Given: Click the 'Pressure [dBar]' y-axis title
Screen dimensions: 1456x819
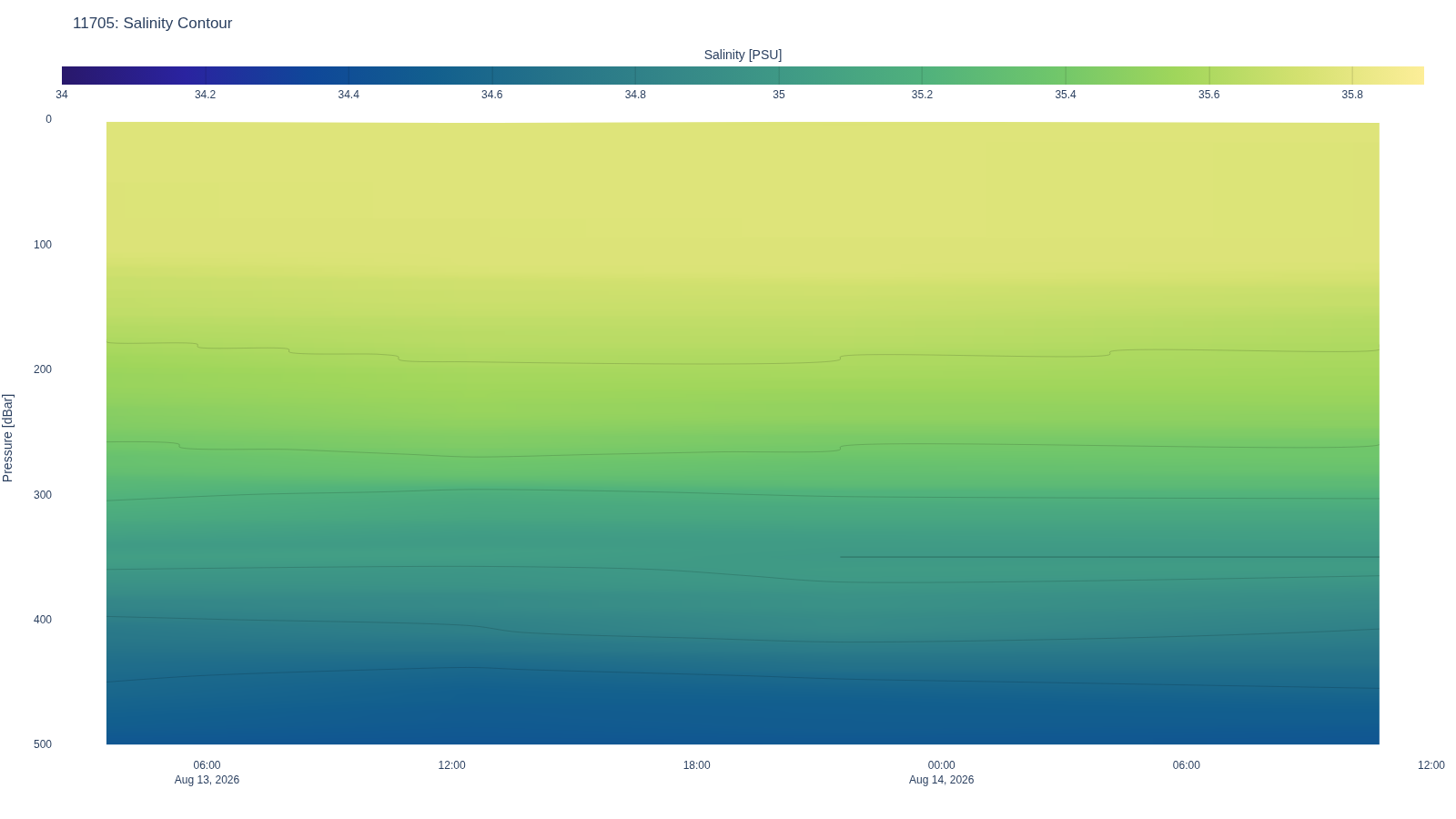Looking at the screenshot, I should click(x=8, y=438).
